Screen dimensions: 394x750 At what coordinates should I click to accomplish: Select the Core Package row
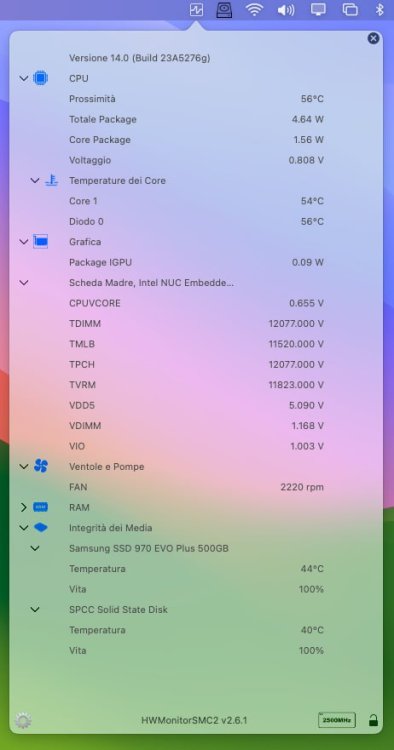tap(196, 140)
